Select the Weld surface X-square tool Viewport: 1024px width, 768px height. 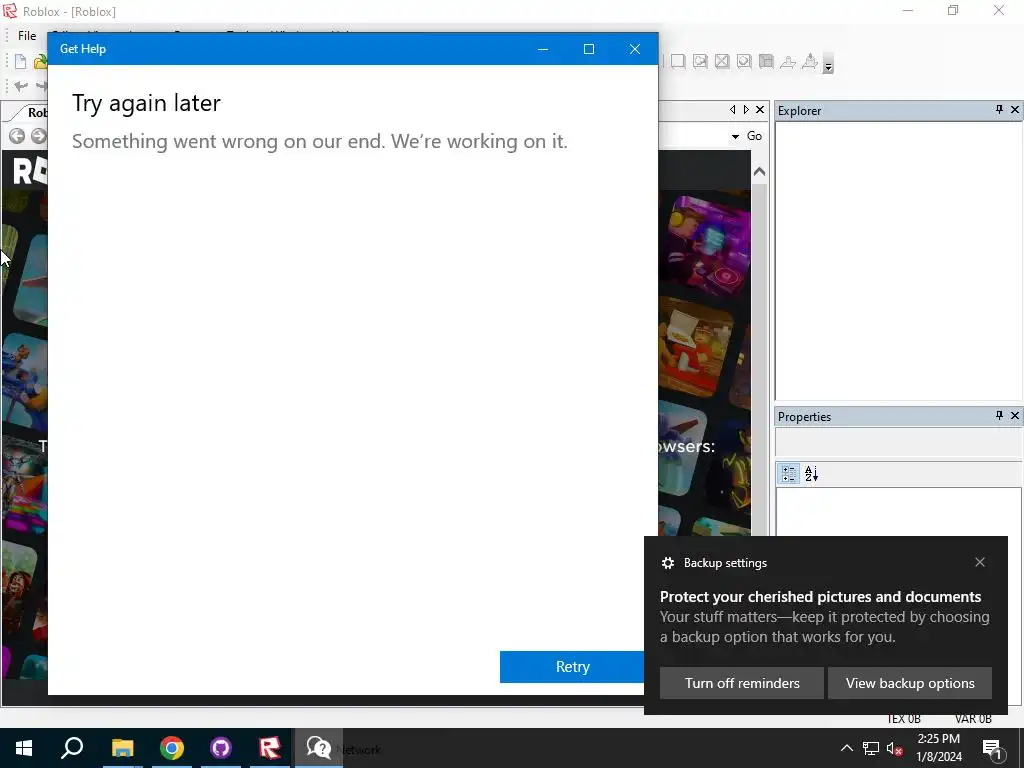pyautogui.click(x=722, y=62)
